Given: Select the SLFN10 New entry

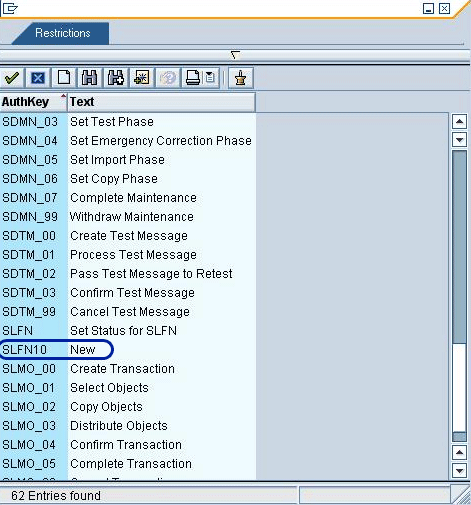Looking at the screenshot, I should tap(128, 350).
